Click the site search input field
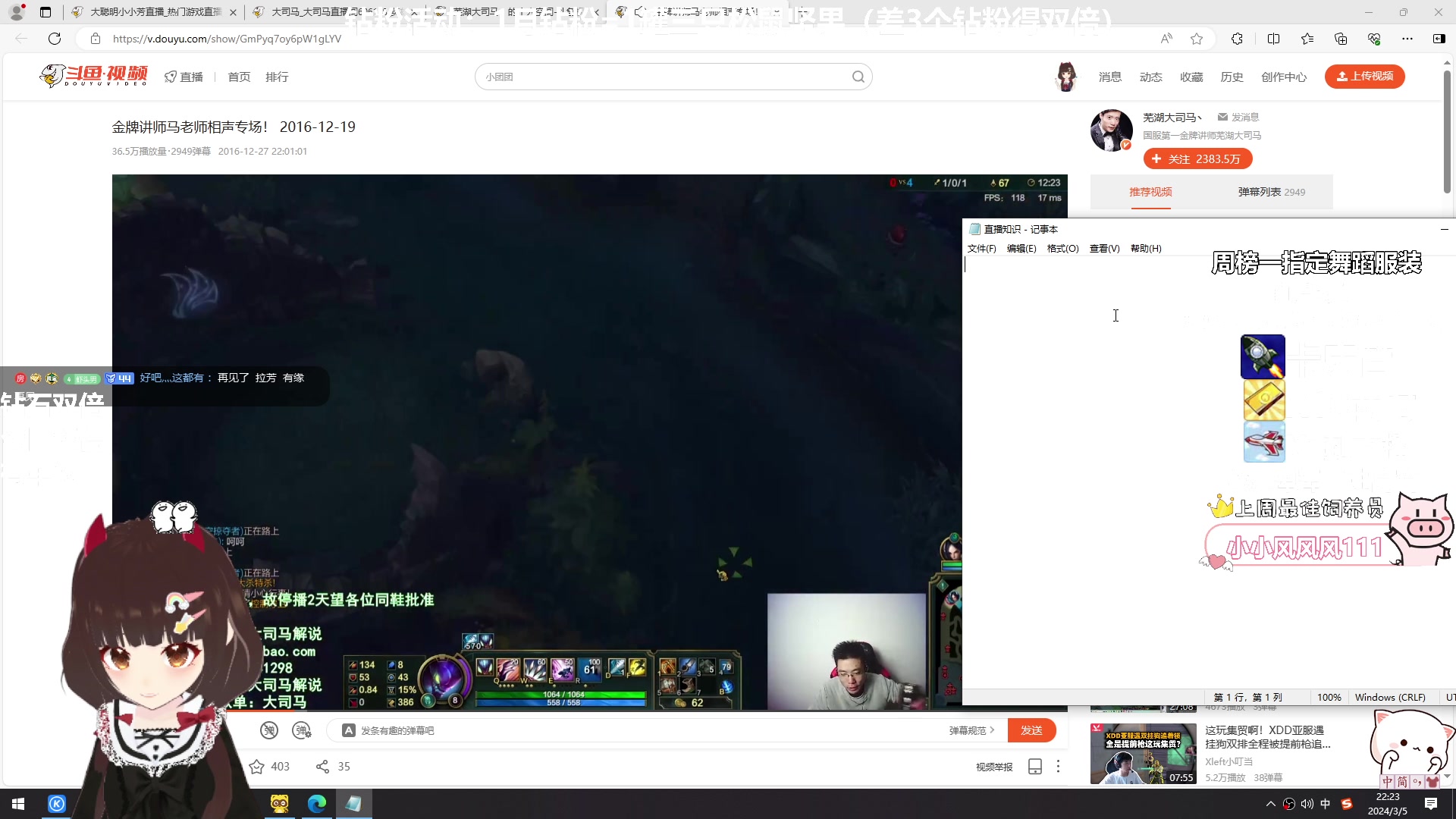This screenshot has height=819, width=1456. 666,77
